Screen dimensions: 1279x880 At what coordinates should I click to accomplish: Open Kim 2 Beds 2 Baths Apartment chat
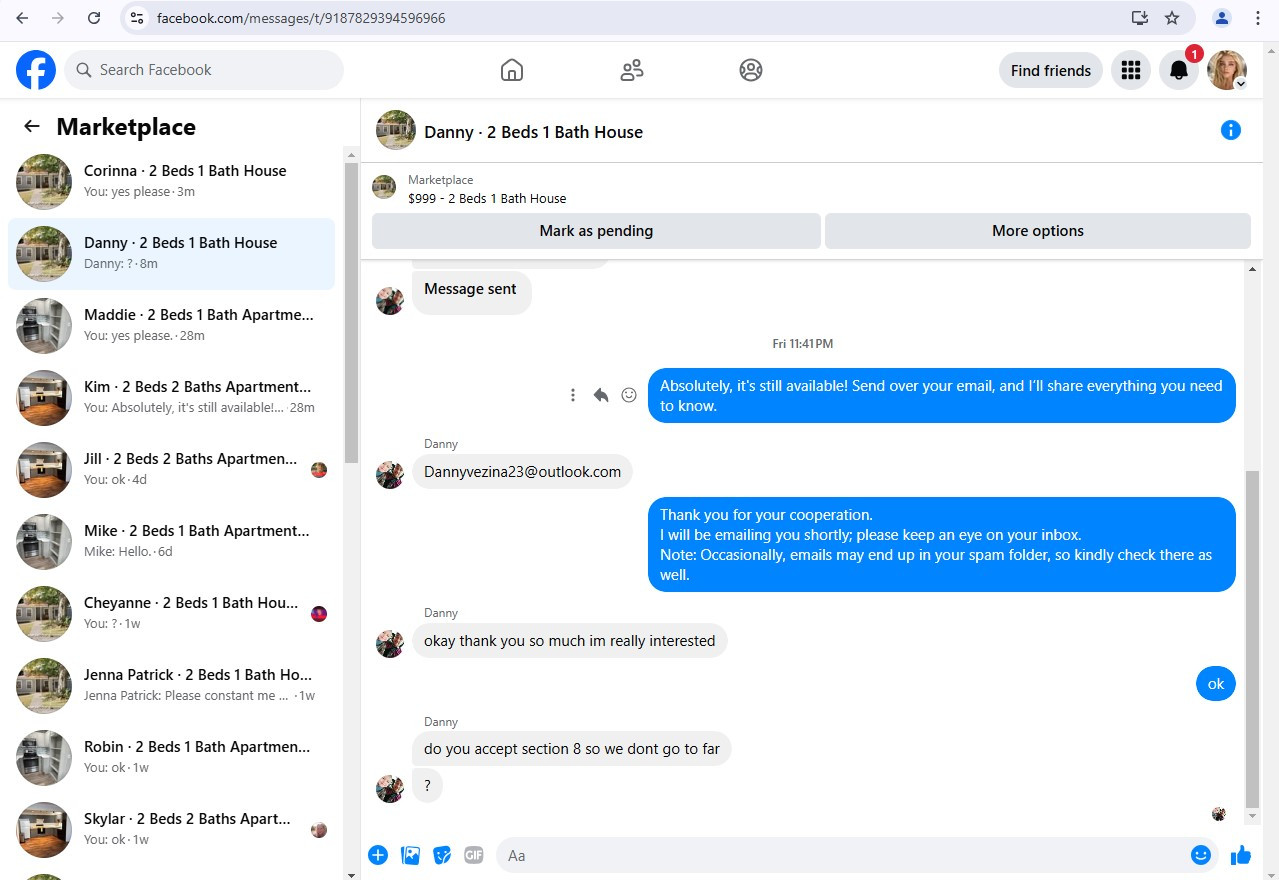171,398
